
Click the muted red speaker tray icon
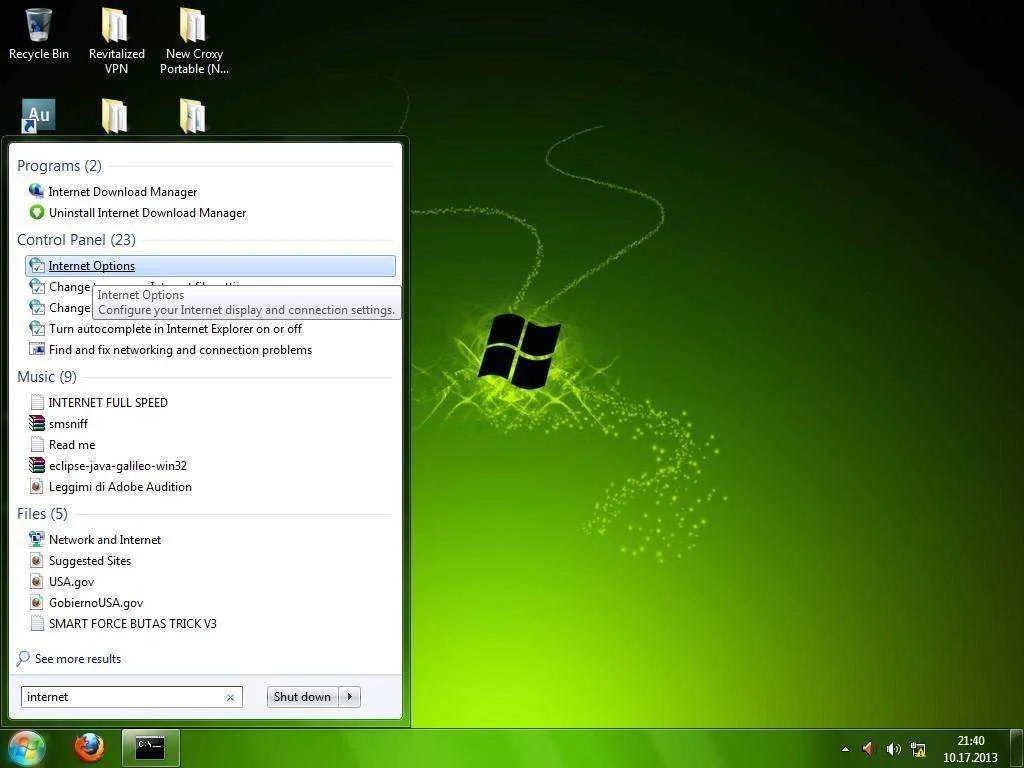click(869, 749)
